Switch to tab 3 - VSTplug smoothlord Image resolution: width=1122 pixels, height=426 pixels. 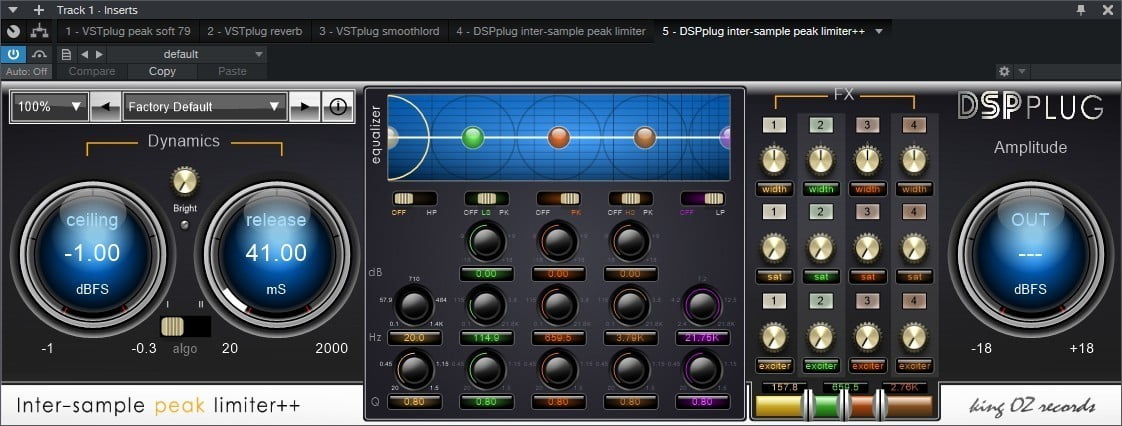click(379, 32)
